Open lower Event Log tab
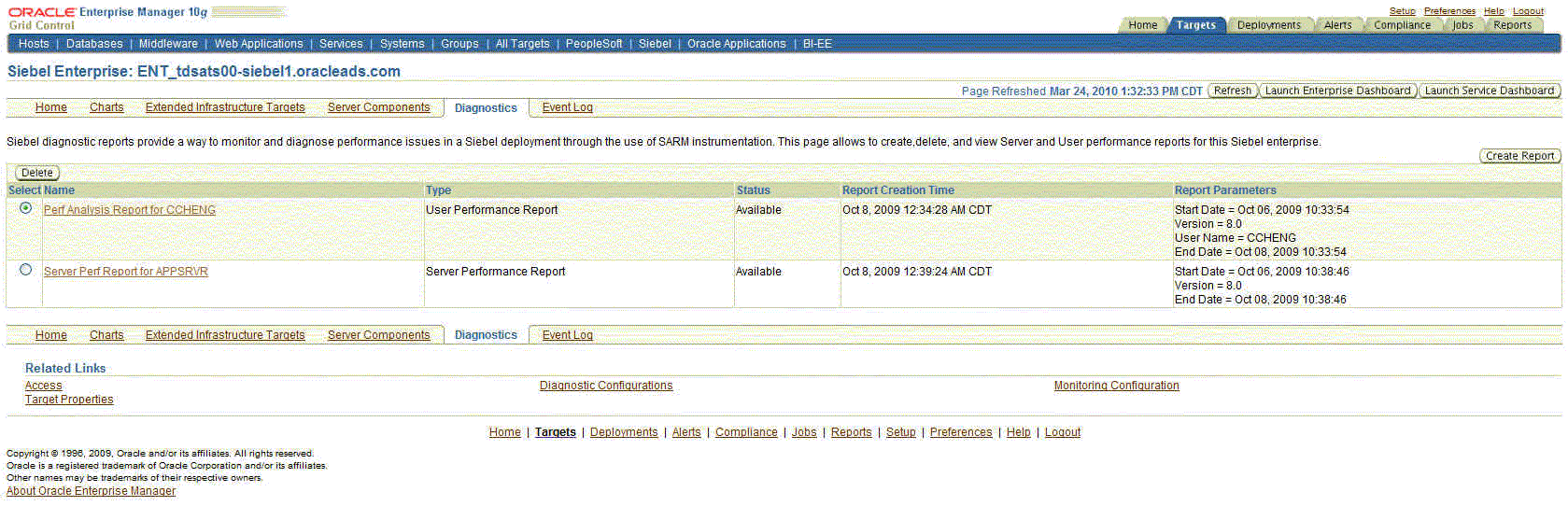Image resolution: width=1568 pixels, height=506 pixels. (568, 335)
